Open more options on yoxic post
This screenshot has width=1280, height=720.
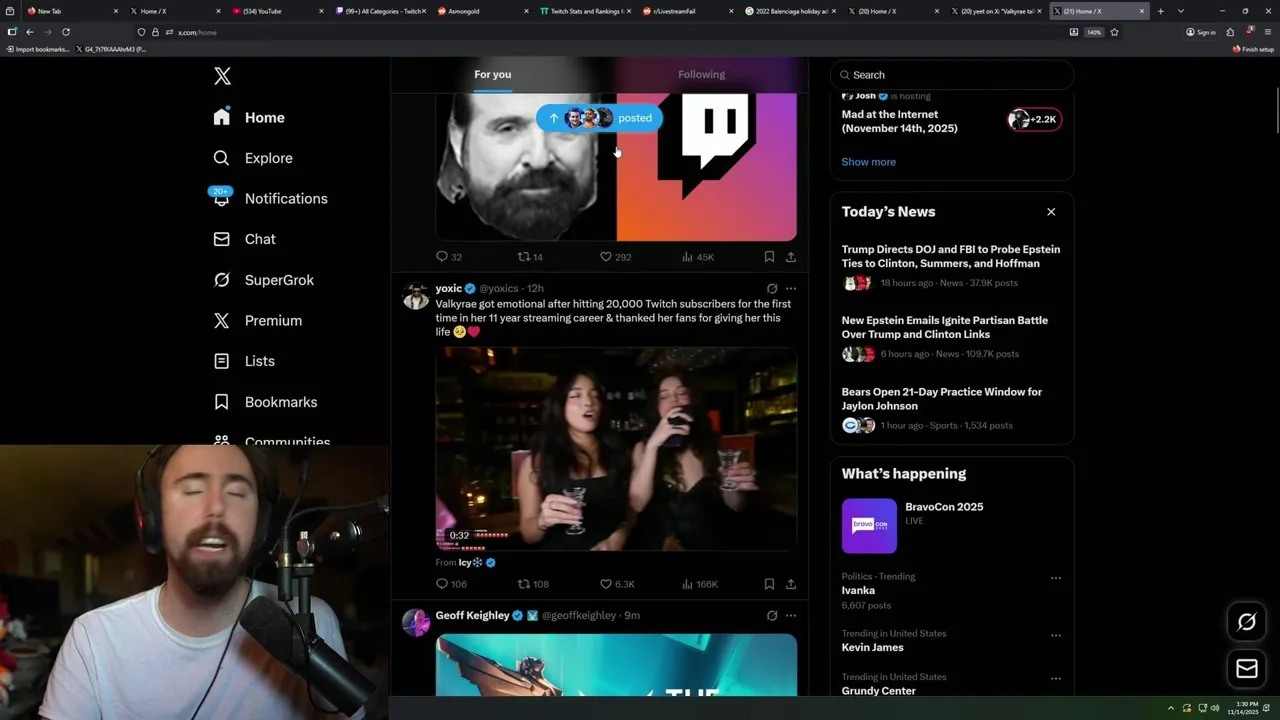pyautogui.click(x=790, y=288)
